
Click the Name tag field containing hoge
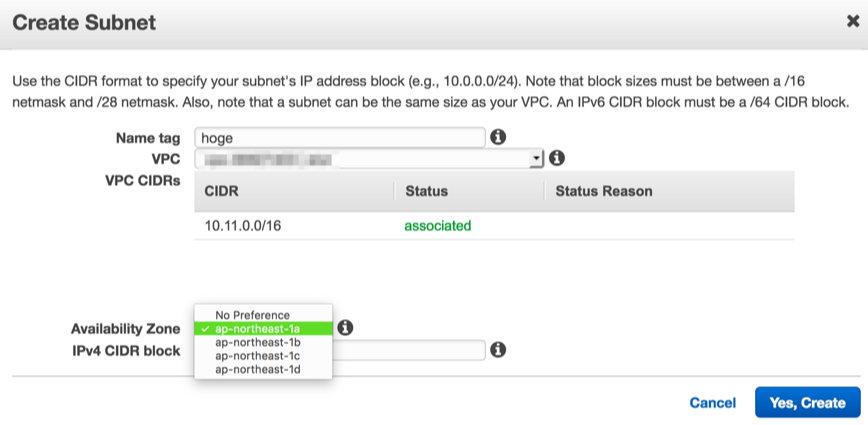[340, 137]
